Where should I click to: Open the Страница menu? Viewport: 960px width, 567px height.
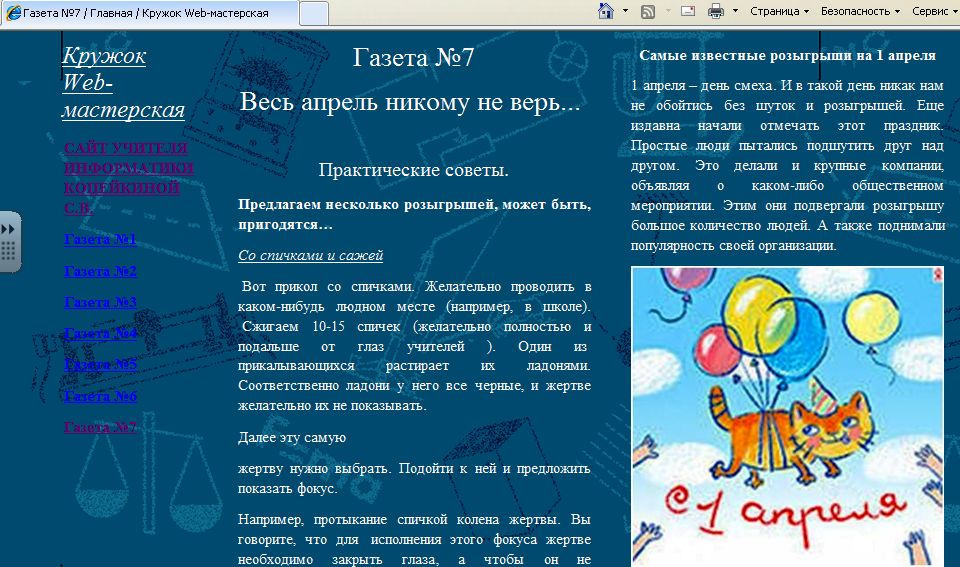[x=779, y=12]
